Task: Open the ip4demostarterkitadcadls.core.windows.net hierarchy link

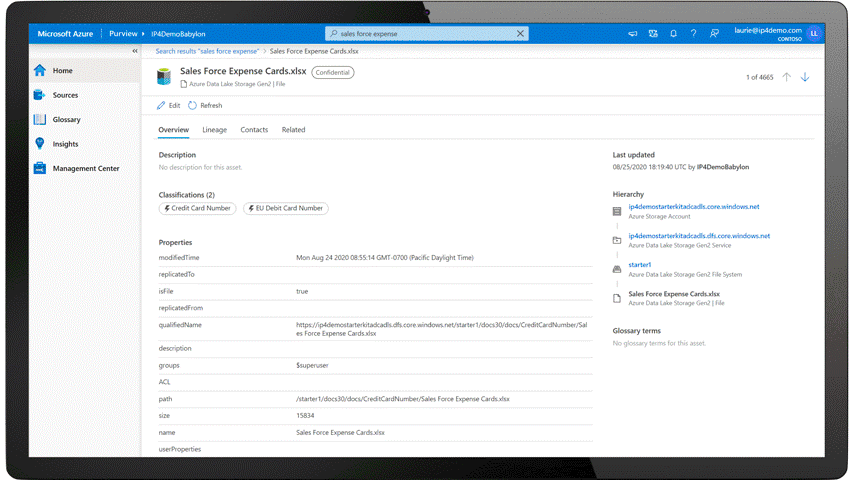Action: pyautogui.click(x=694, y=207)
